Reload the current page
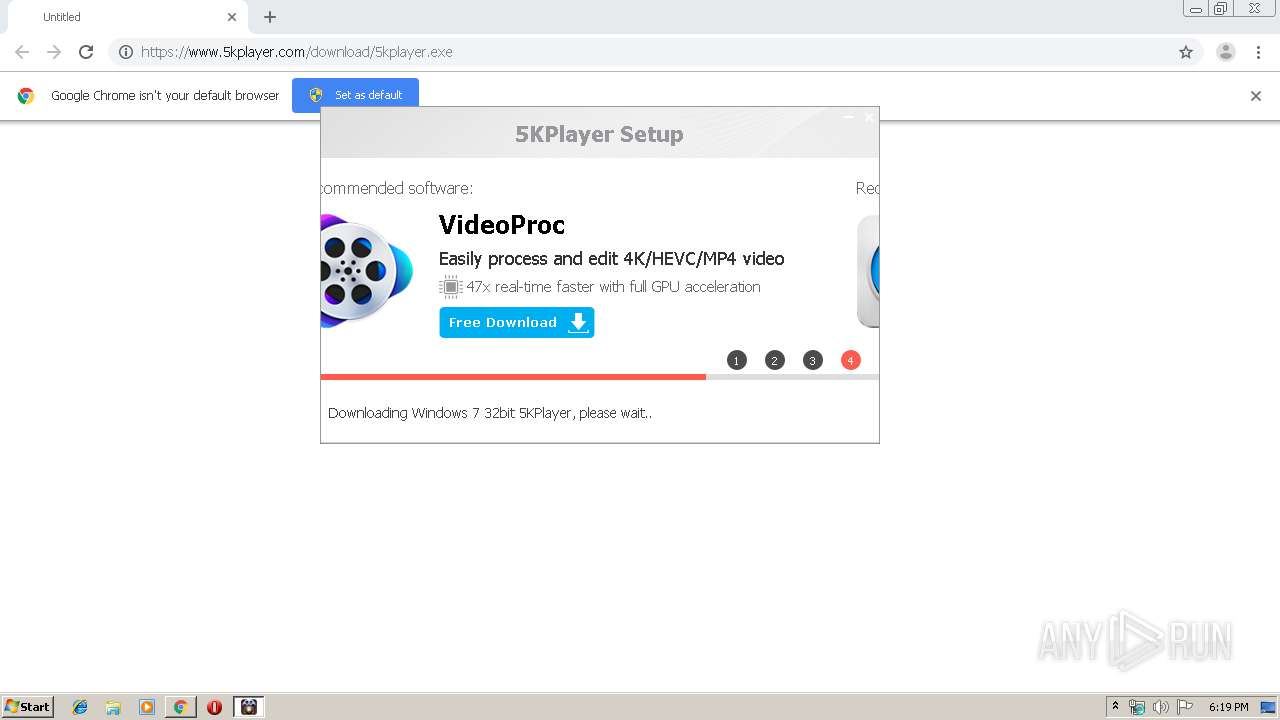The width and height of the screenshot is (1280, 720). pyautogui.click(x=86, y=52)
